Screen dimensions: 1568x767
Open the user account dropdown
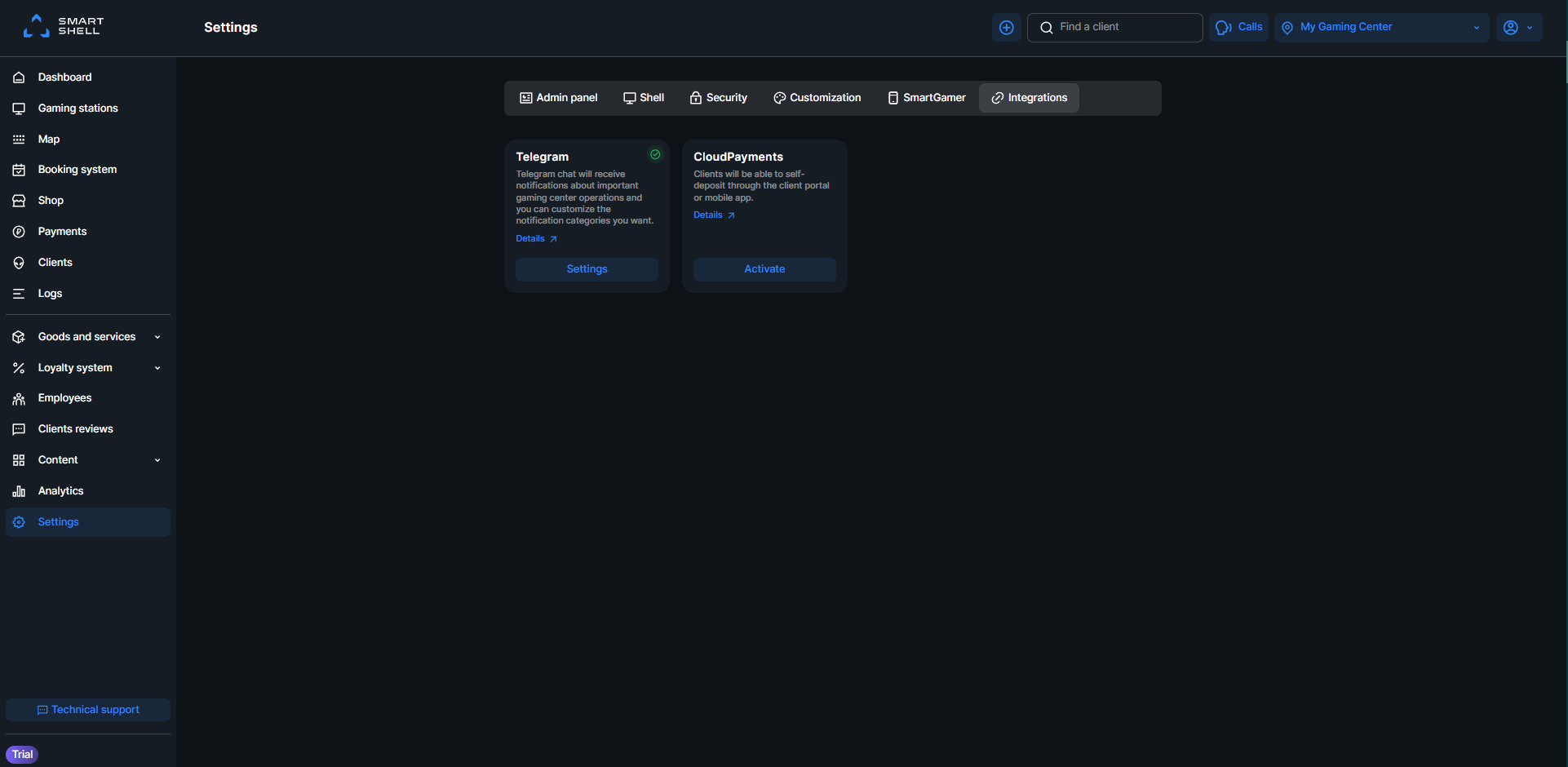pos(1519,28)
